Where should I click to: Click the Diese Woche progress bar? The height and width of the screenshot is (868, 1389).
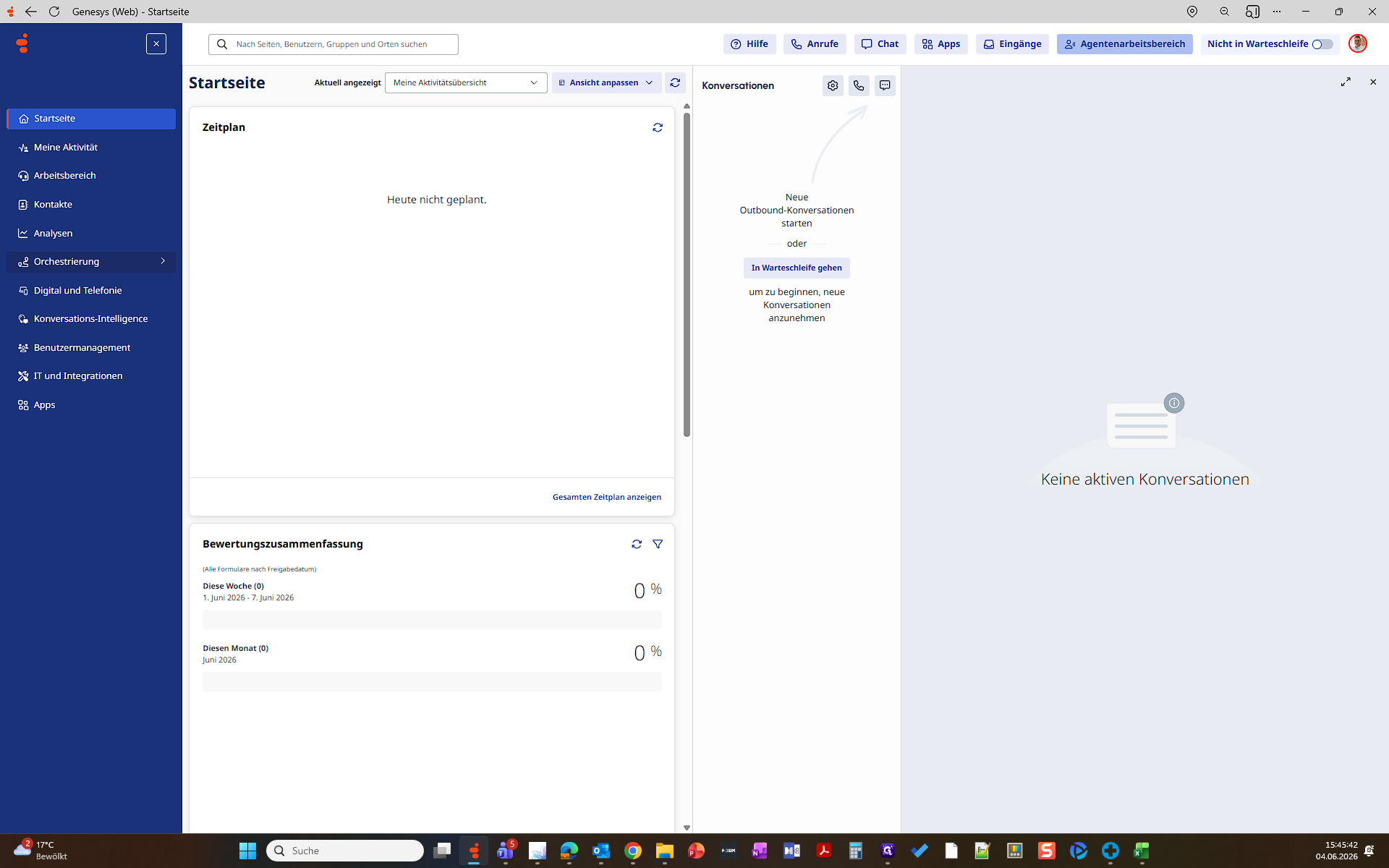pos(432,620)
